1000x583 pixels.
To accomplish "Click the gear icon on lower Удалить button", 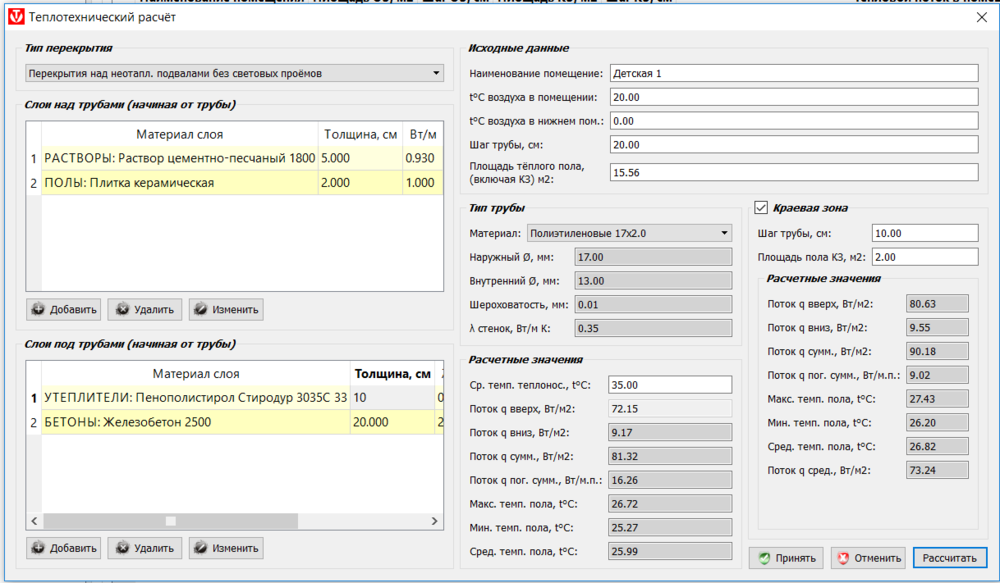I will 122,548.
